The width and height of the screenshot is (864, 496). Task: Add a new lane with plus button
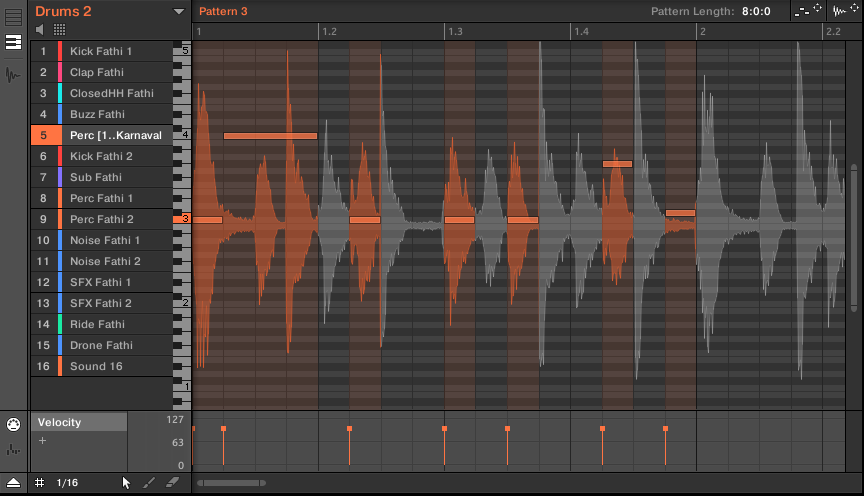tap(42, 441)
